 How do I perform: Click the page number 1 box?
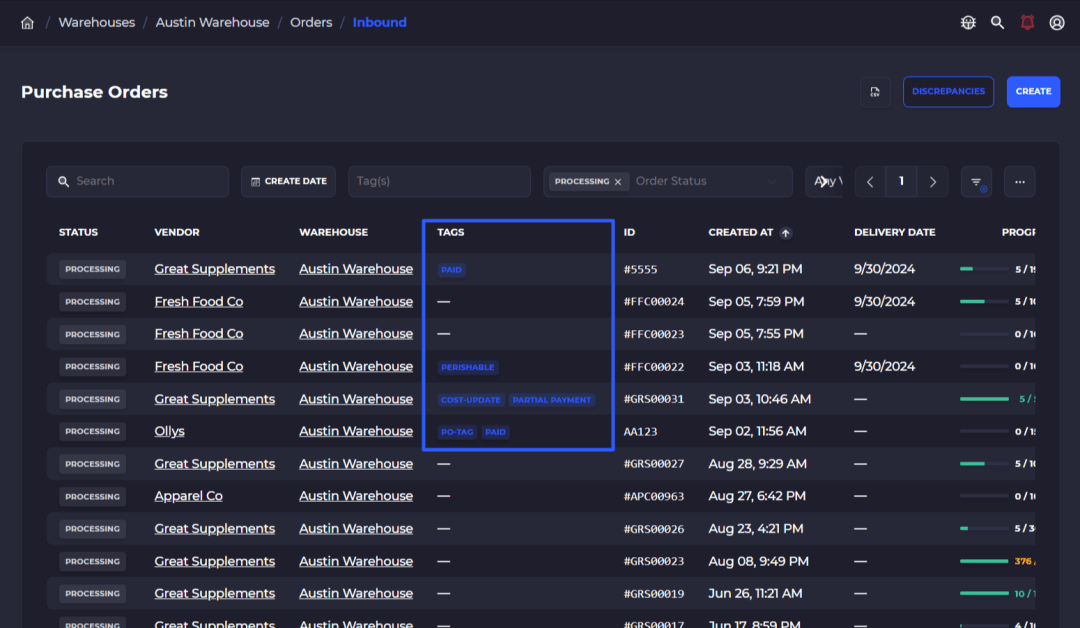901,182
